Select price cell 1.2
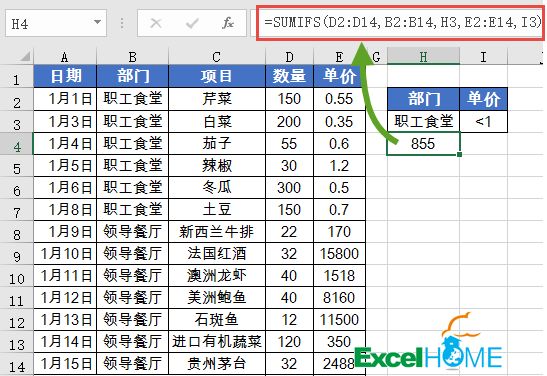This screenshot has height=376, width=547. pyautogui.click(x=339, y=165)
